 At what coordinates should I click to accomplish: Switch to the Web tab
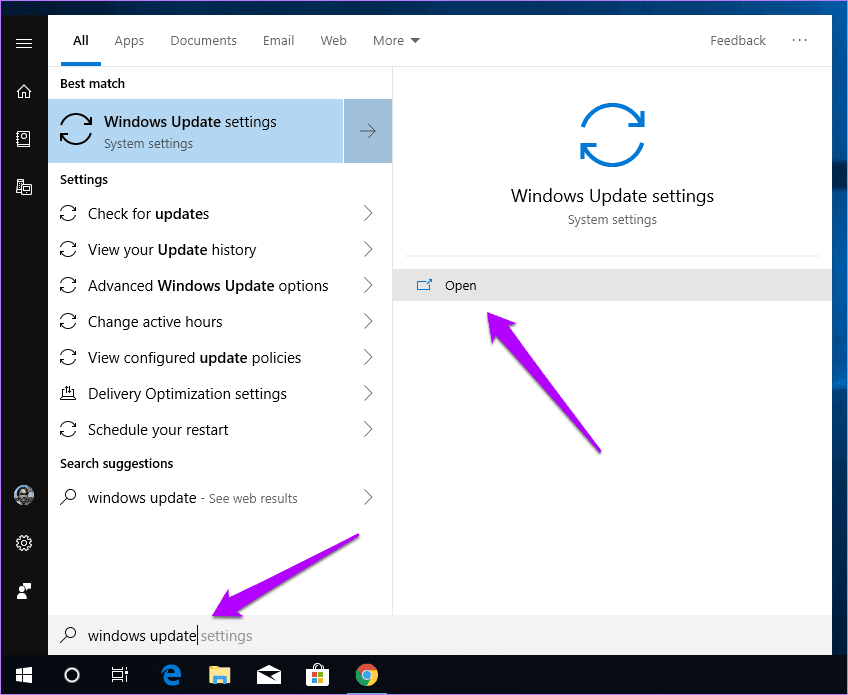pos(333,41)
